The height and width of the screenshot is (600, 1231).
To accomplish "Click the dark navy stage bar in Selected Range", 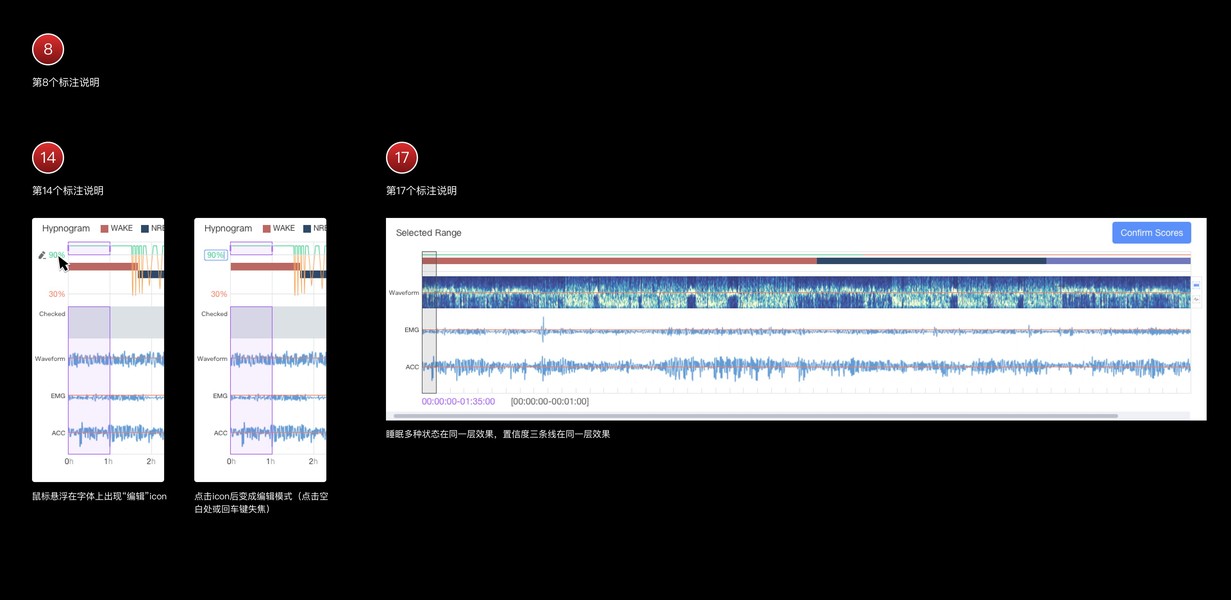I will pyautogui.click(x=931, y=260).
